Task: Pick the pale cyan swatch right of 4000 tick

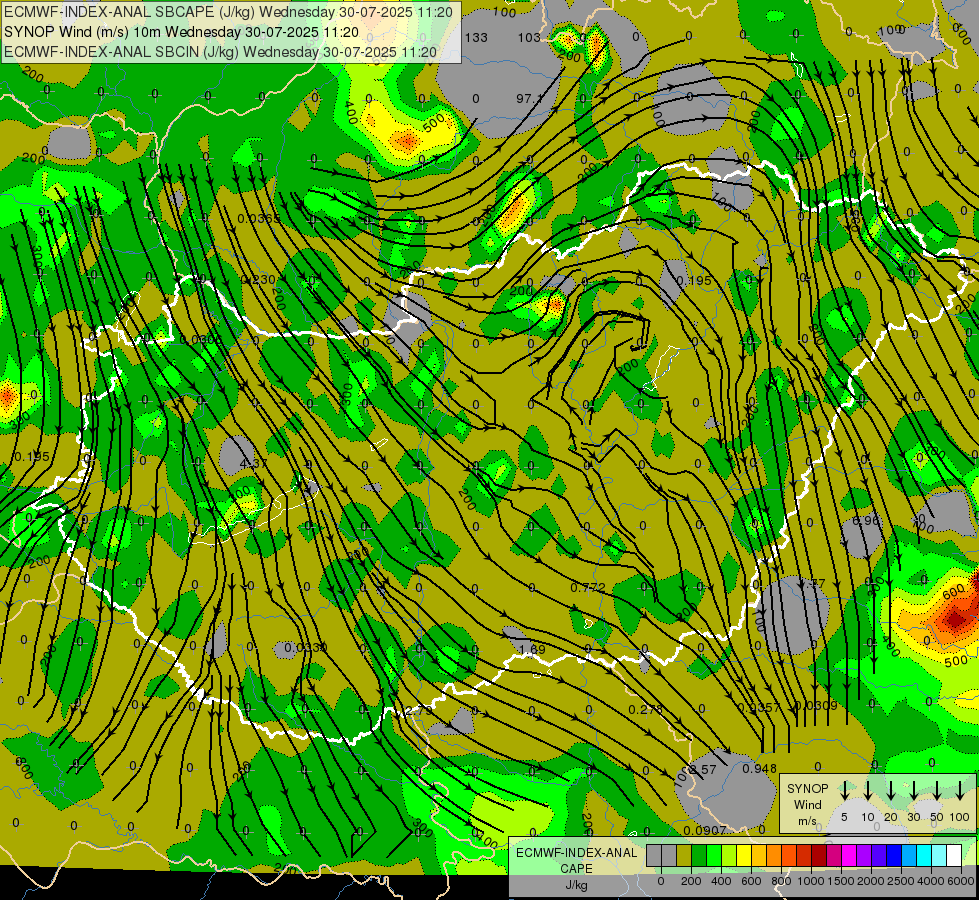Action: click(x=938, y=855)
